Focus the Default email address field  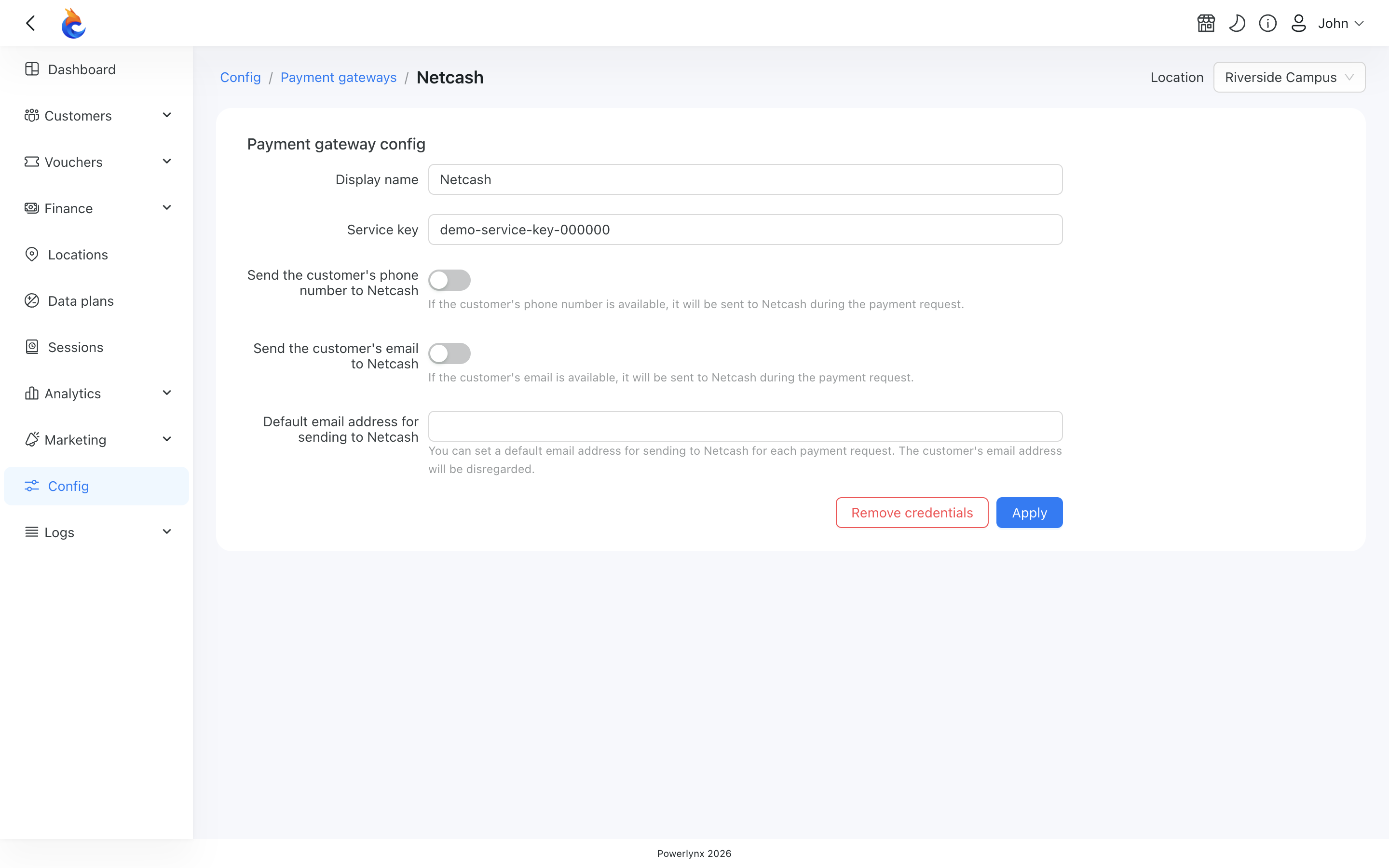(745, 426)
